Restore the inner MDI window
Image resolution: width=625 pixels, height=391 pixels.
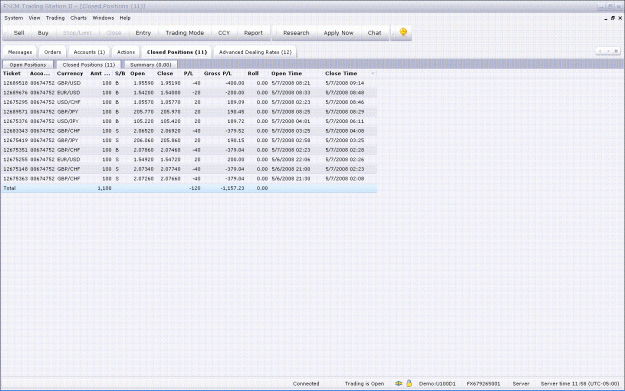[613, 18]
